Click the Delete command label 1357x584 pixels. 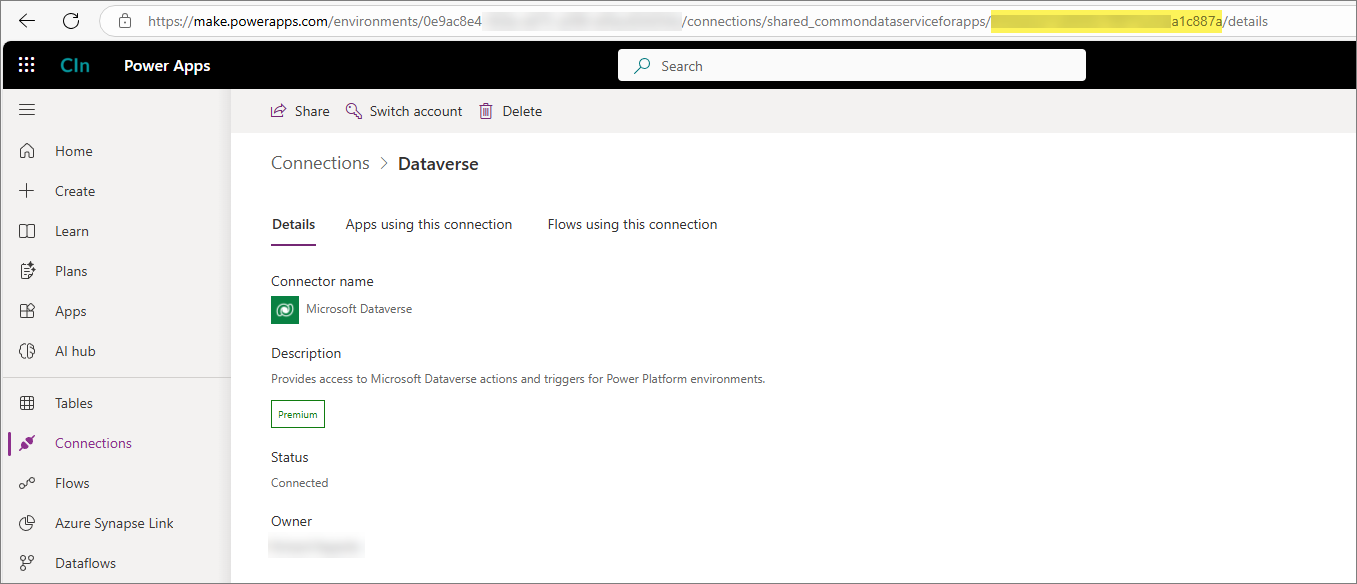[522, 111]
